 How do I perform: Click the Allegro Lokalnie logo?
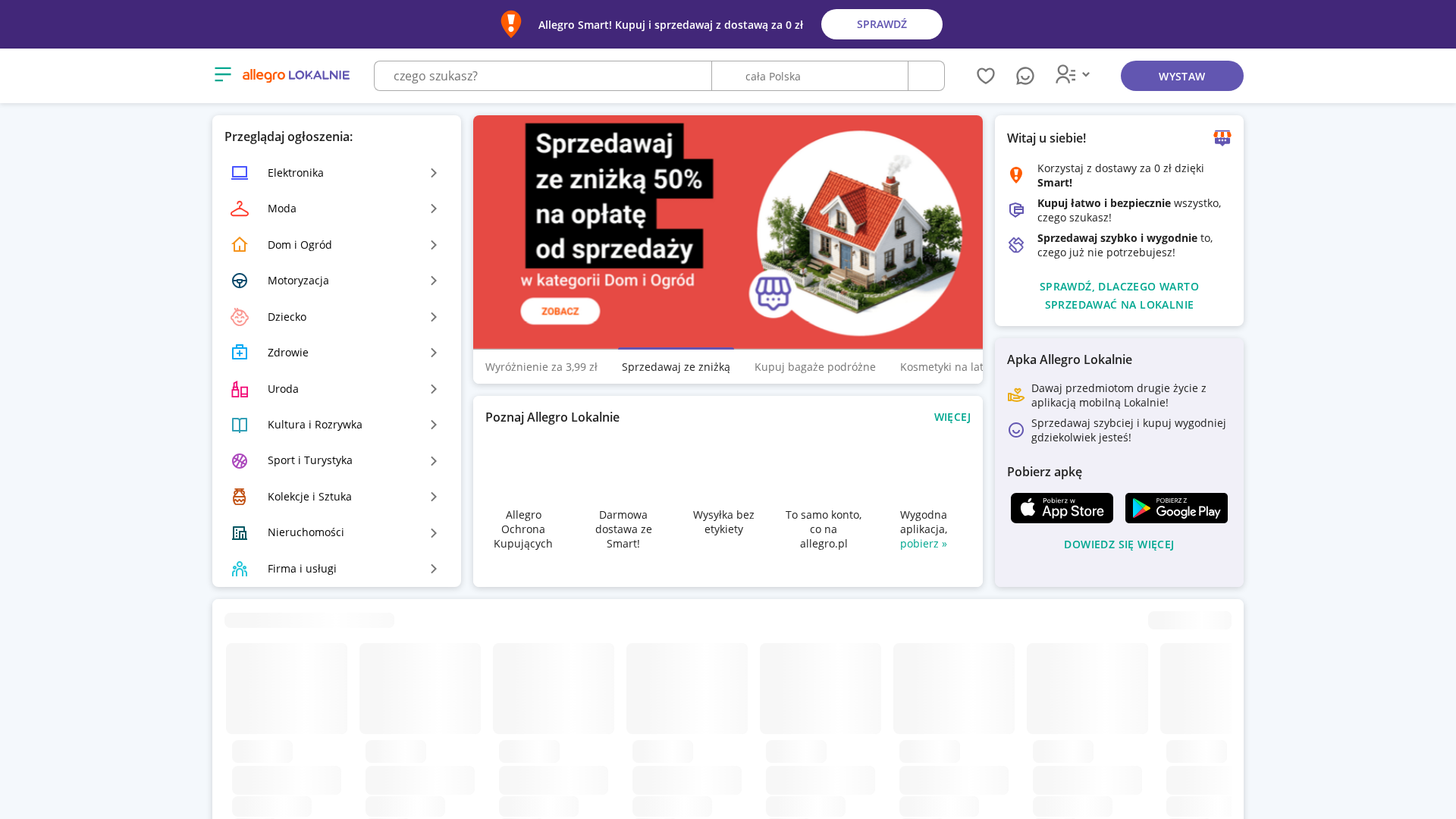coord(296,75)
